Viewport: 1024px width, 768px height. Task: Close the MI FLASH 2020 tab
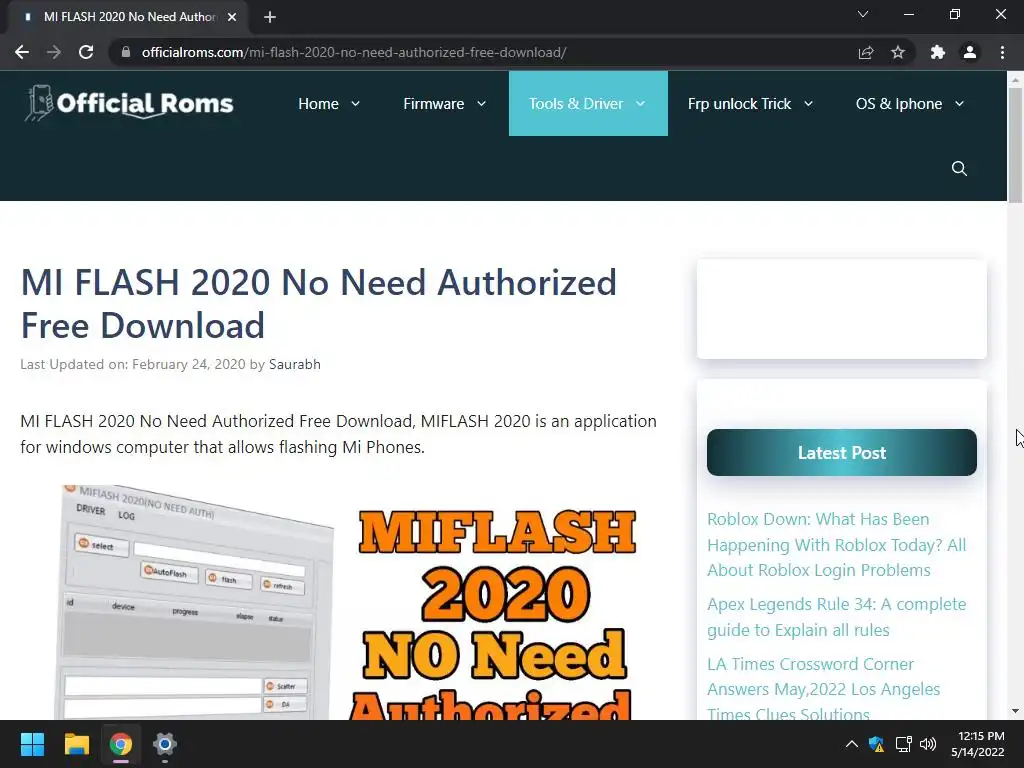pyautogui.click(x=232, y=17)
